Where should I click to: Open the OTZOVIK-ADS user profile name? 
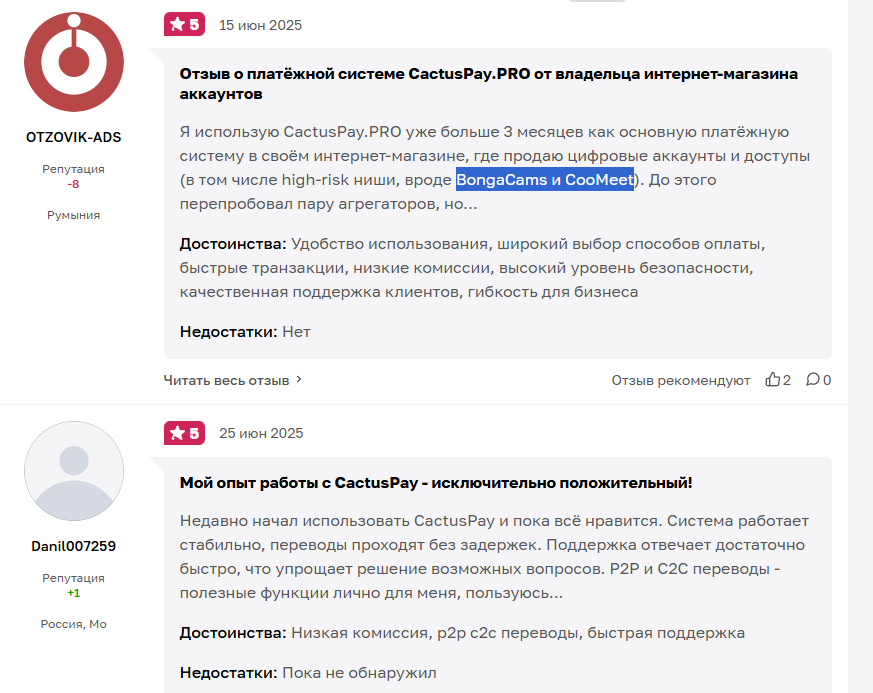tap(73, 137)
